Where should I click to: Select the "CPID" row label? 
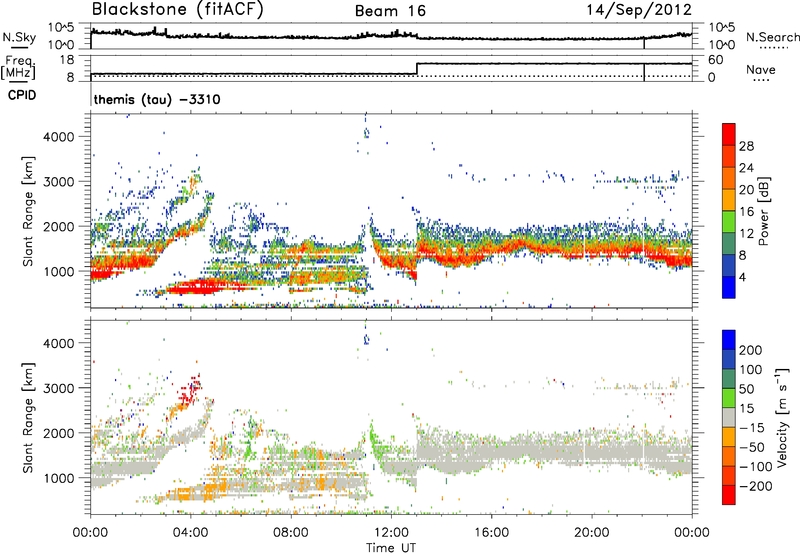tap(22, 95)
